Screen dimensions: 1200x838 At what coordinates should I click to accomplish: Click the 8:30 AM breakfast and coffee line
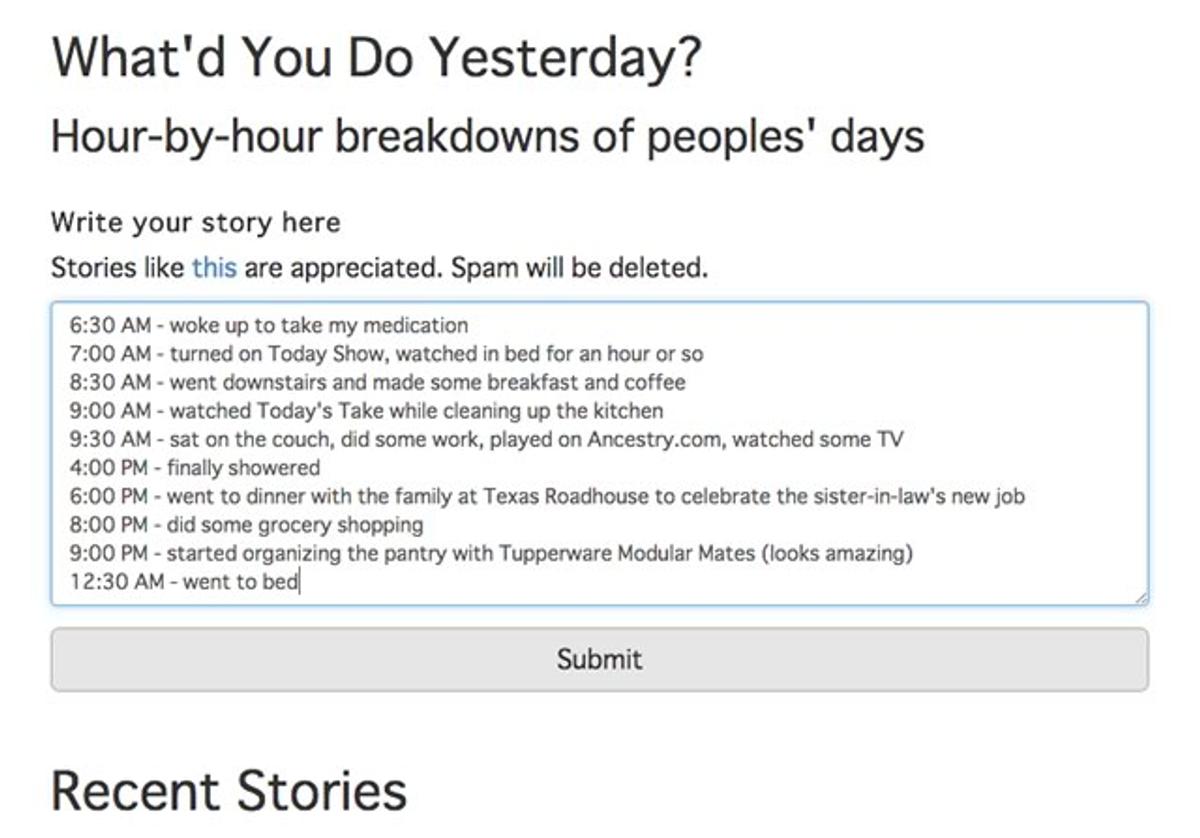click(377, 382)
